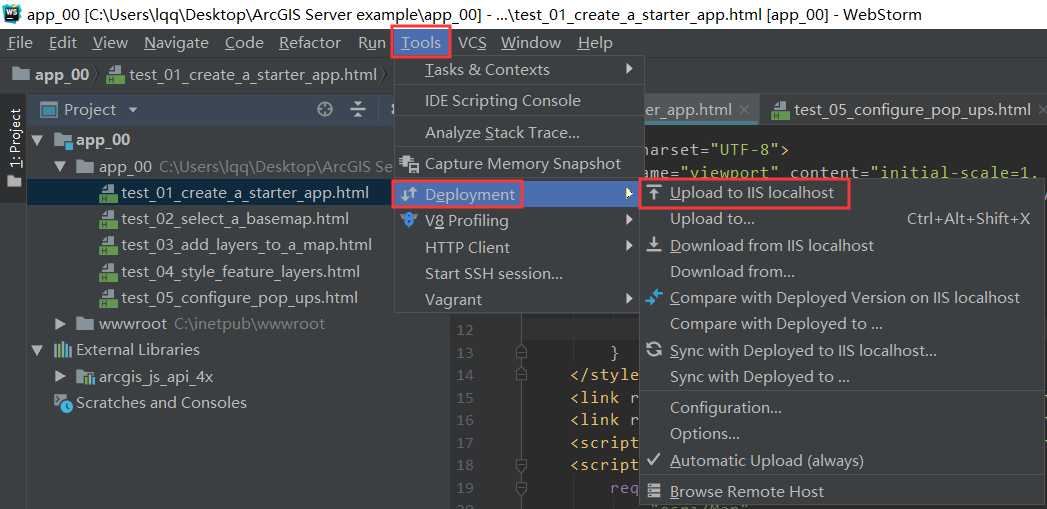Open the Edit menu
The image size is (1047, 509).
pos(63,43)
